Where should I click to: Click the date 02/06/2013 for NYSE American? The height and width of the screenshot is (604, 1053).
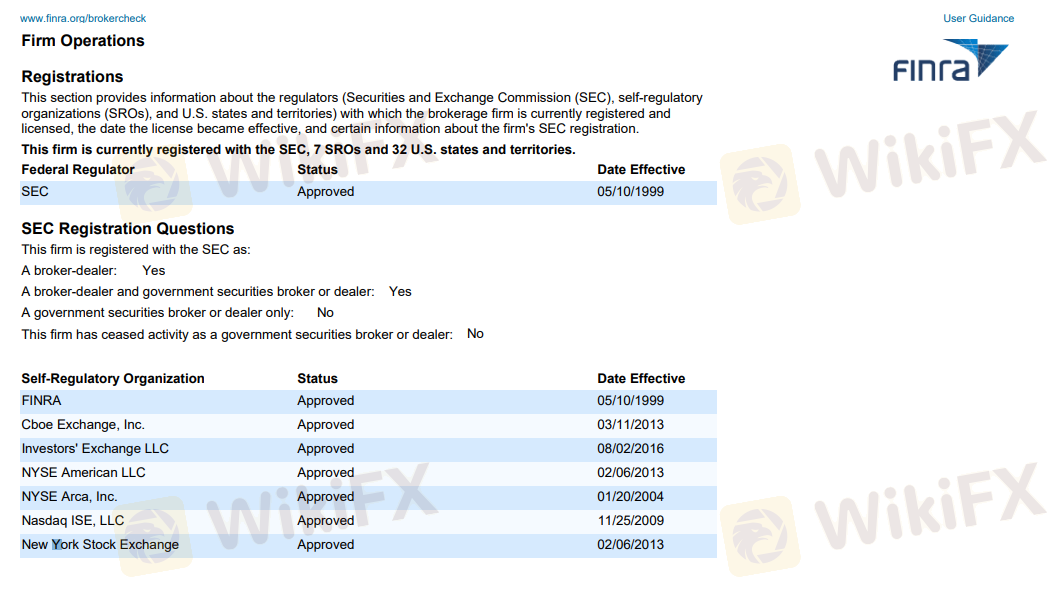[x=630, y=472]
